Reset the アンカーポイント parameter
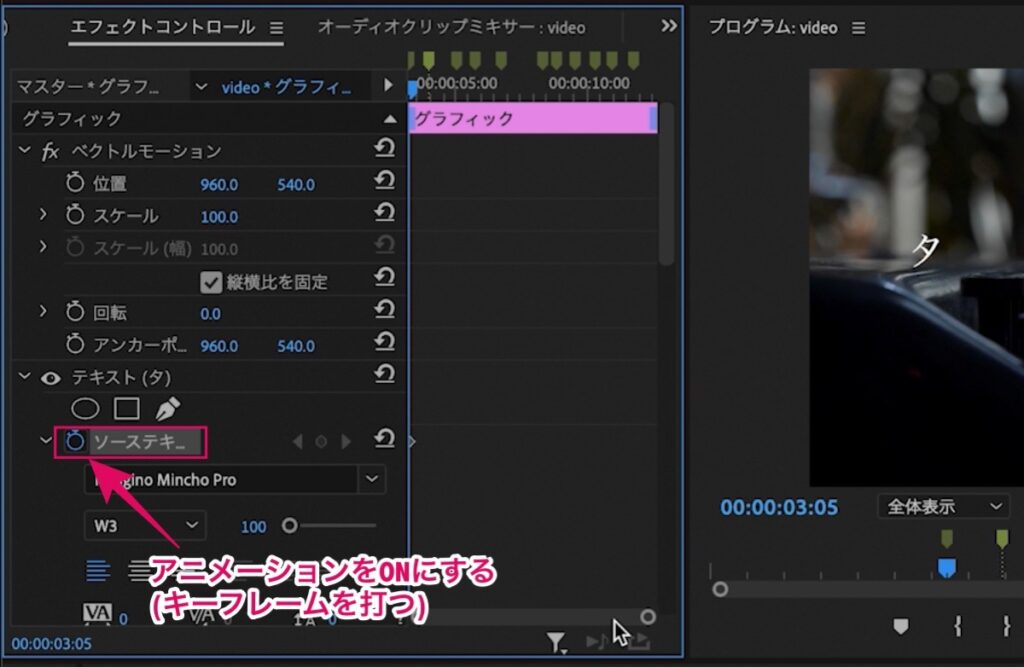The image size is (1024, 667). 385,342
